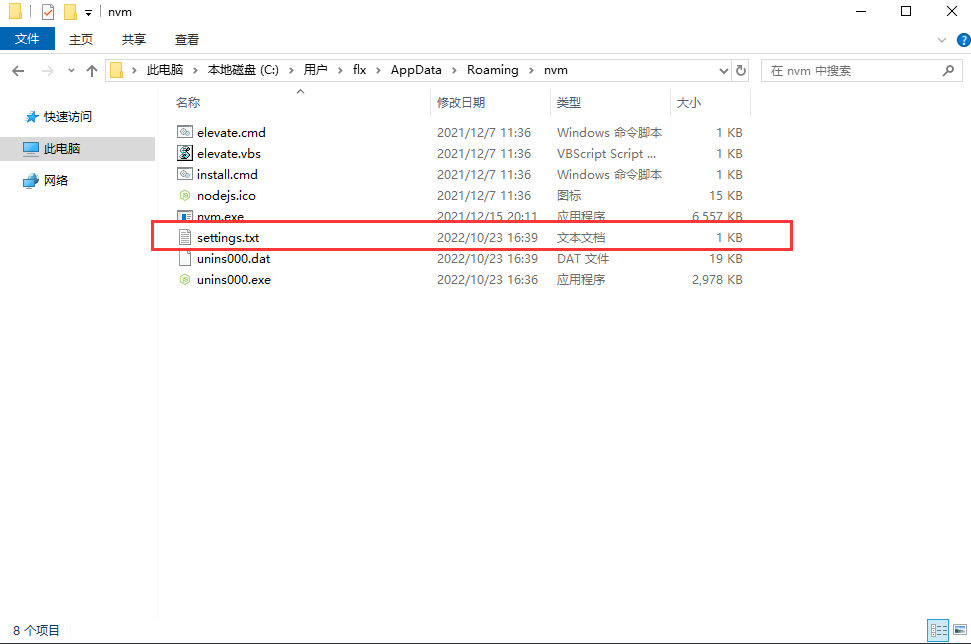
Task: Open address bar history dropdown
Action: (x=723, y=71)
